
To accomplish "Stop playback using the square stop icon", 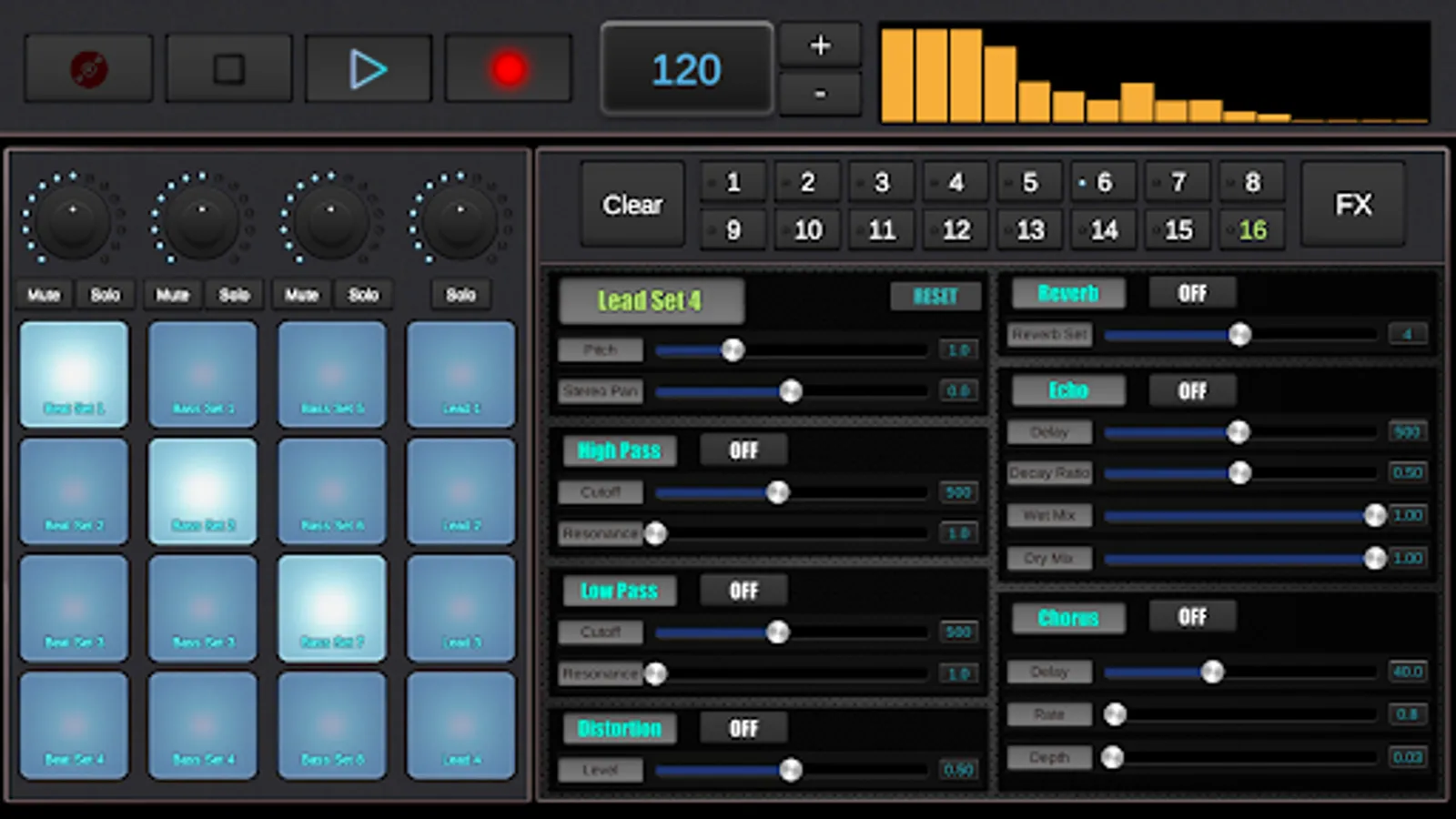I will (228, 67).
